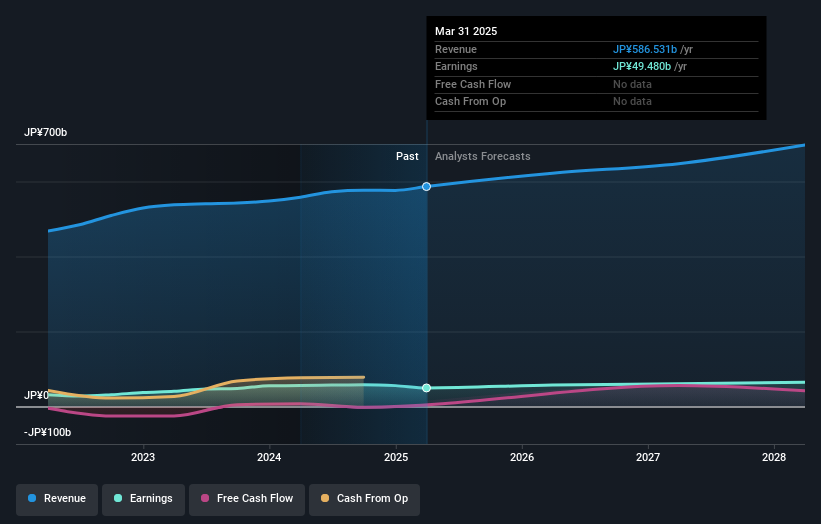Click the Mar 31 2025 tooltip date

pyautogui.click(x=466, y=31)
